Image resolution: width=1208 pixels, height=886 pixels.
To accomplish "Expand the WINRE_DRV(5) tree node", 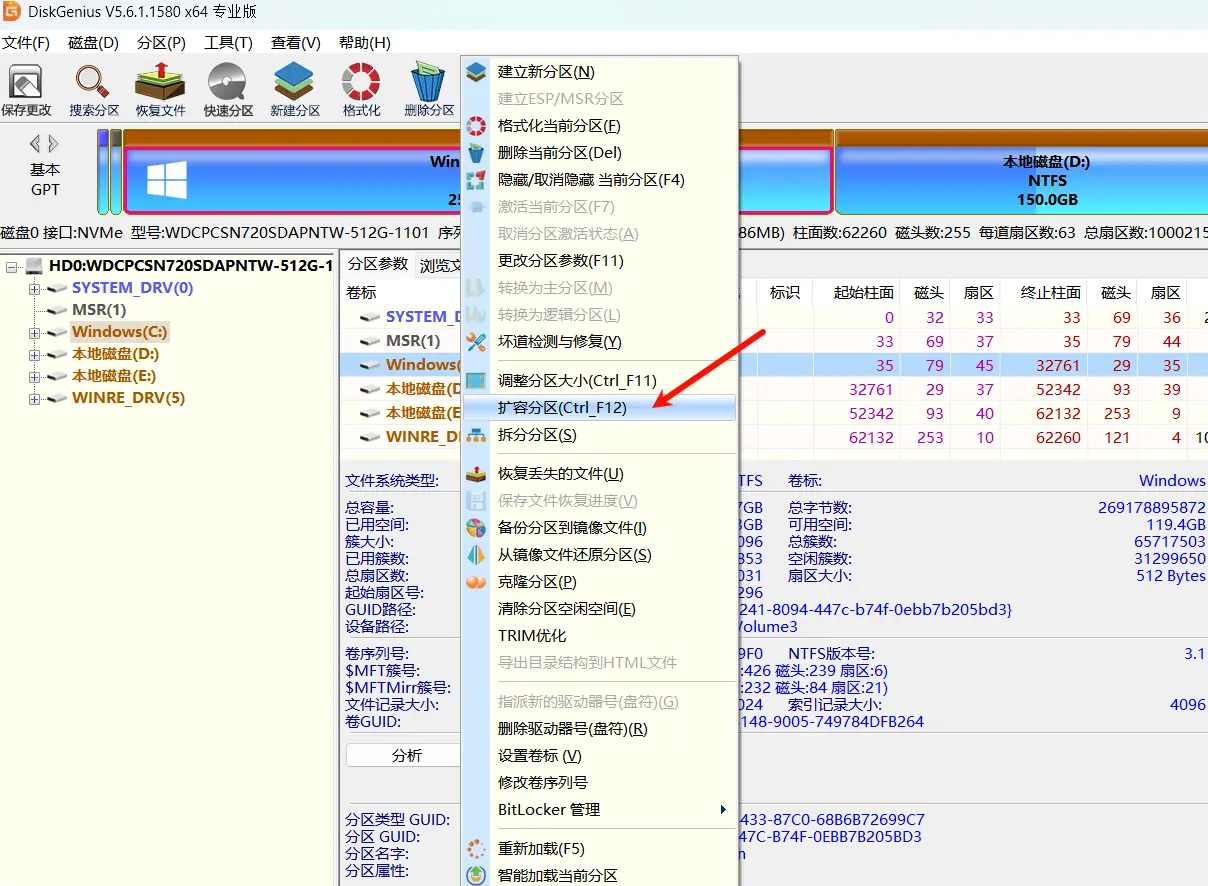I will pyautogui.click(x=35, y=398).
